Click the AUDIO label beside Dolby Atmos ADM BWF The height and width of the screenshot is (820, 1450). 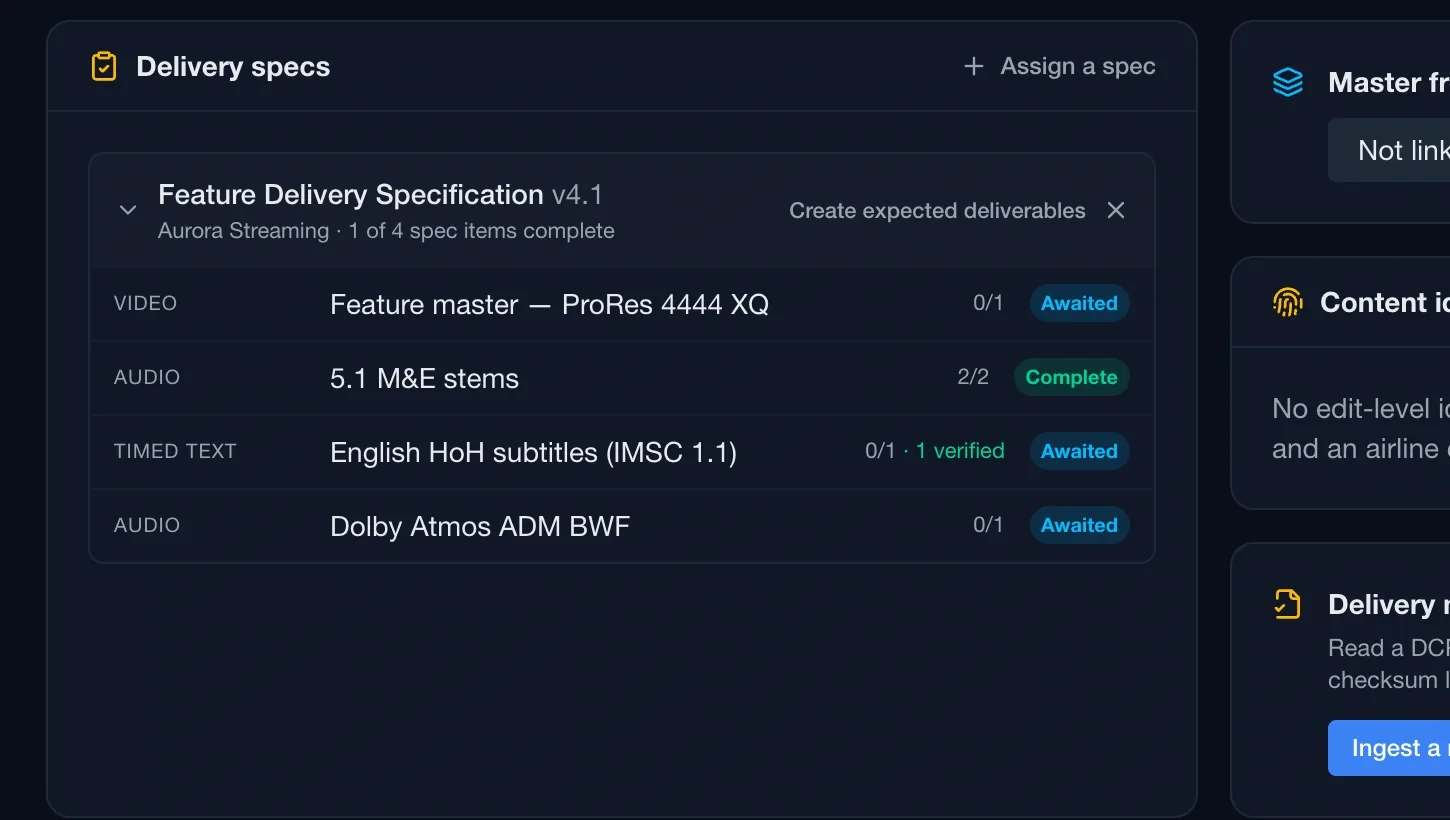pos(147,525)
